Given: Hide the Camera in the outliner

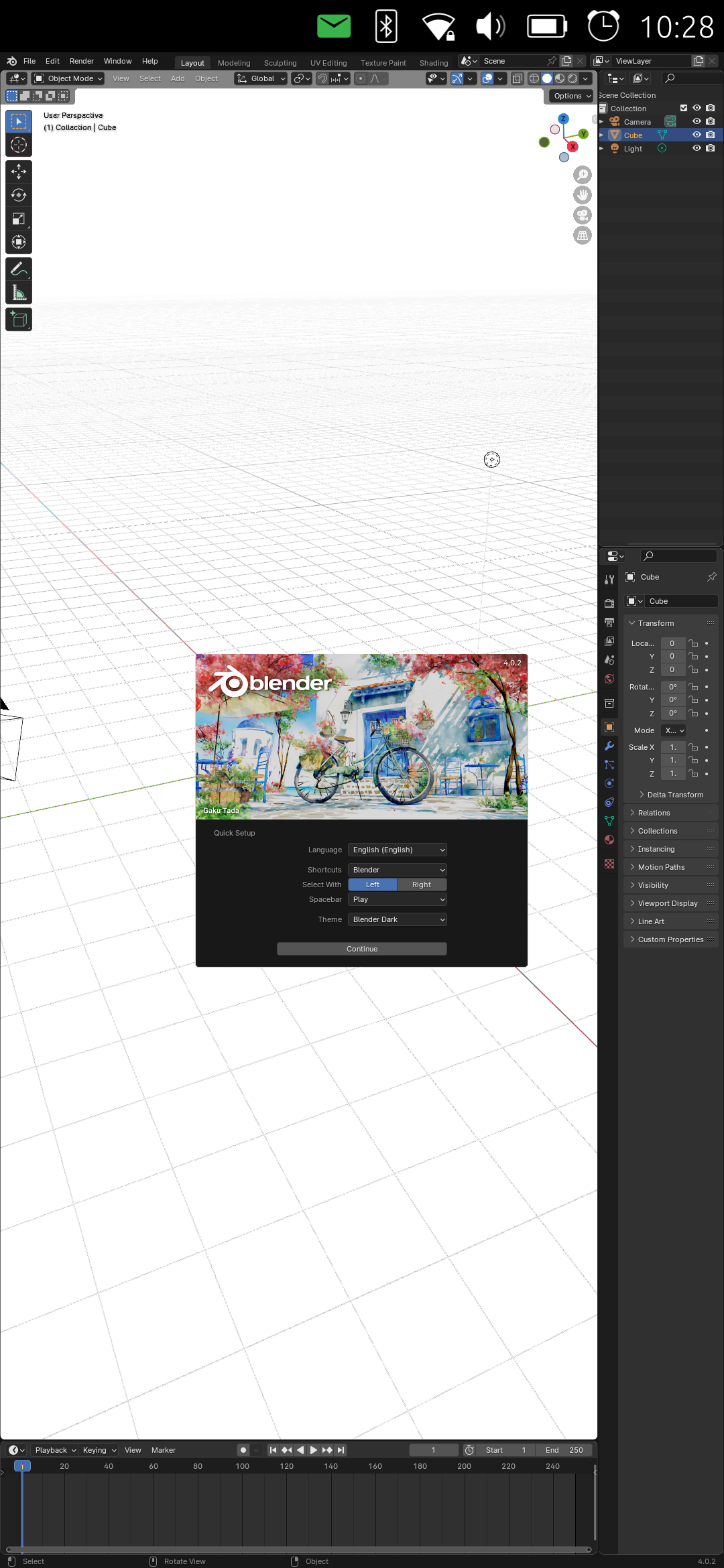Looking at the screenshot, I should 697,121.
